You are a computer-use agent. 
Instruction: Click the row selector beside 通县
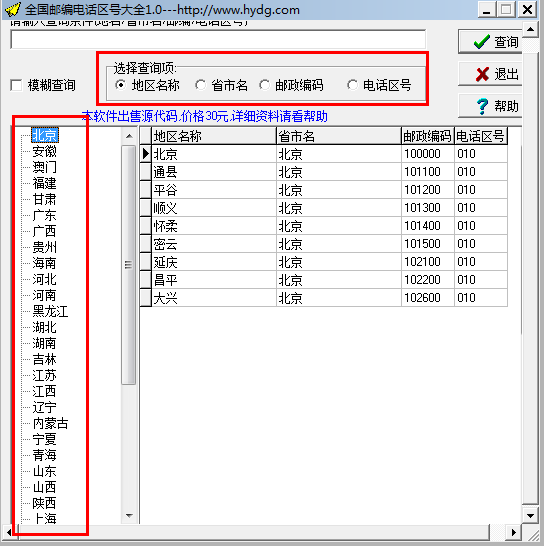pyautogui.click(x=146, y=172)
